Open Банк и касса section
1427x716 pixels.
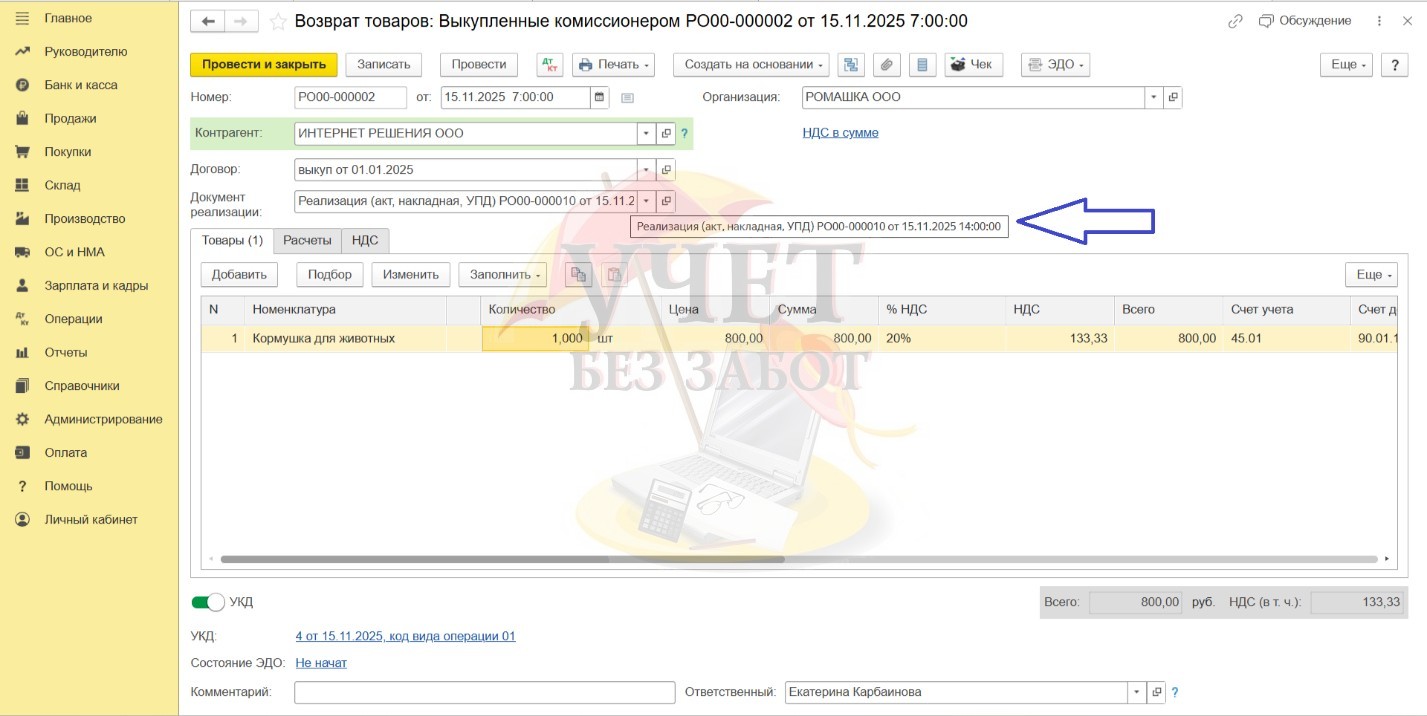(x=80, y=85)
